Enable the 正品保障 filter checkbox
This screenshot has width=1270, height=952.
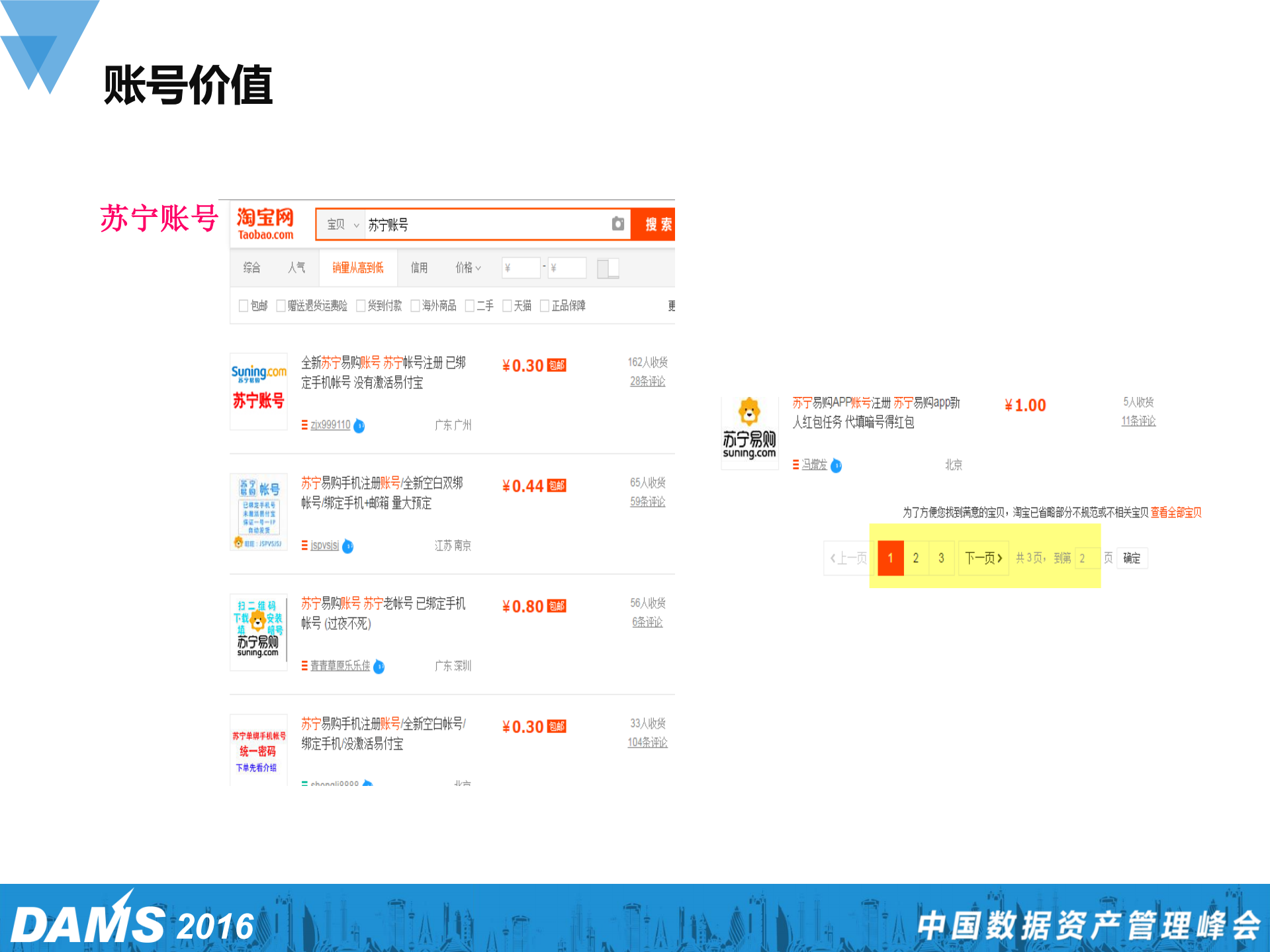544,306
